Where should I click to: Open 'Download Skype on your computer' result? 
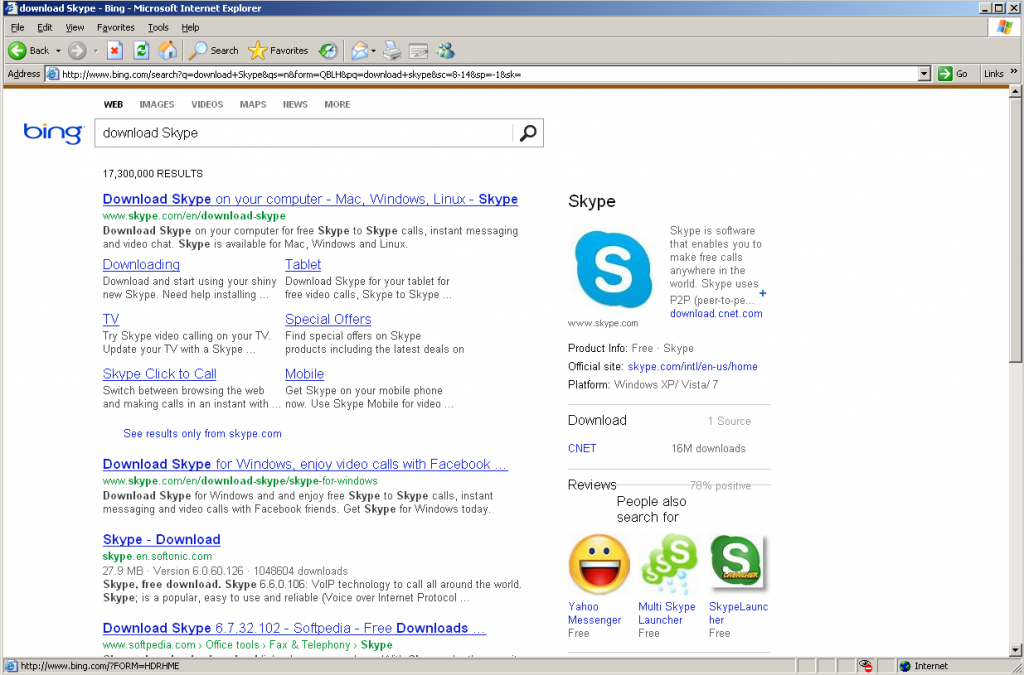tap(310, 199)
